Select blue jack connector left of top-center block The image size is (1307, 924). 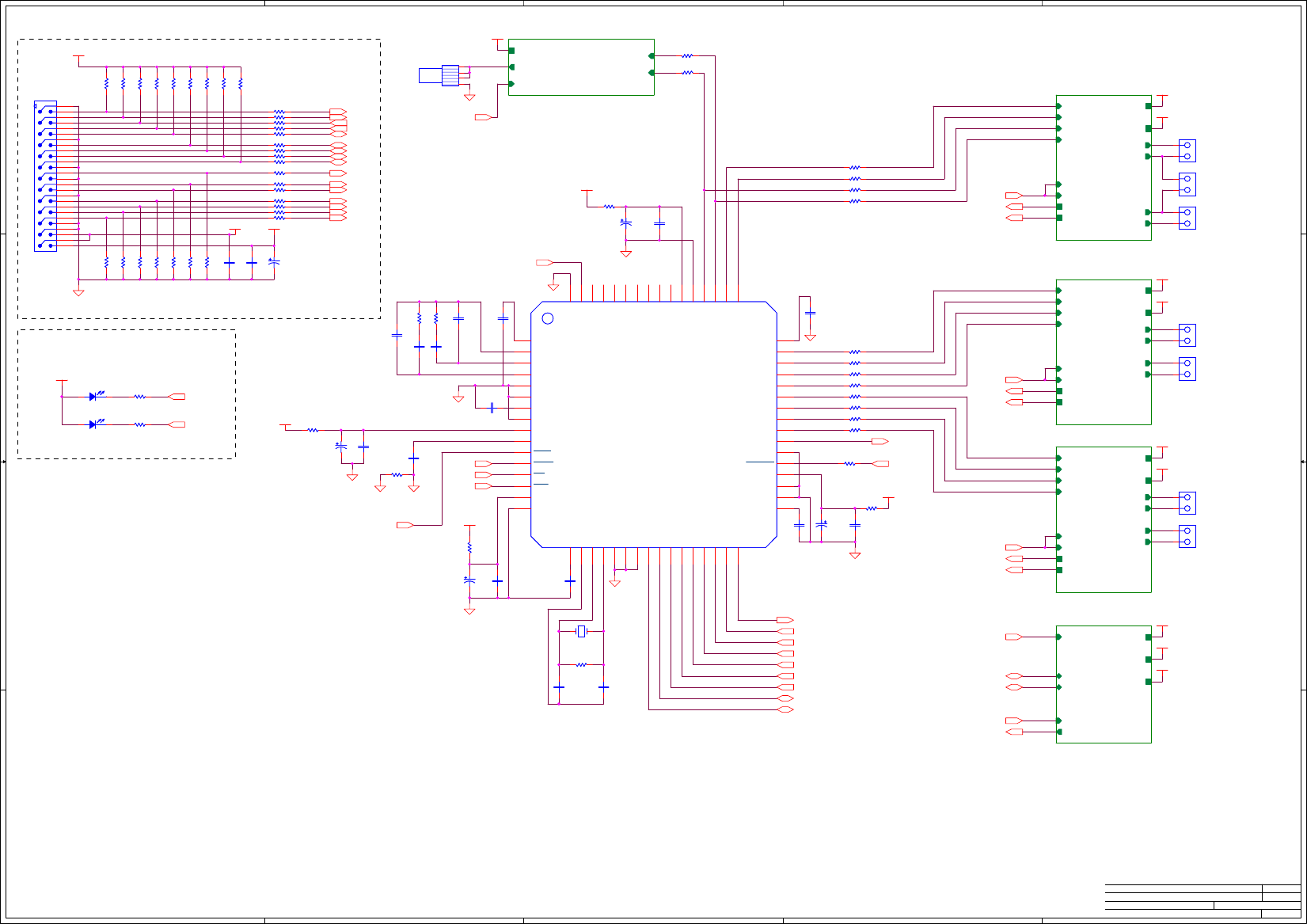(439, 75)
